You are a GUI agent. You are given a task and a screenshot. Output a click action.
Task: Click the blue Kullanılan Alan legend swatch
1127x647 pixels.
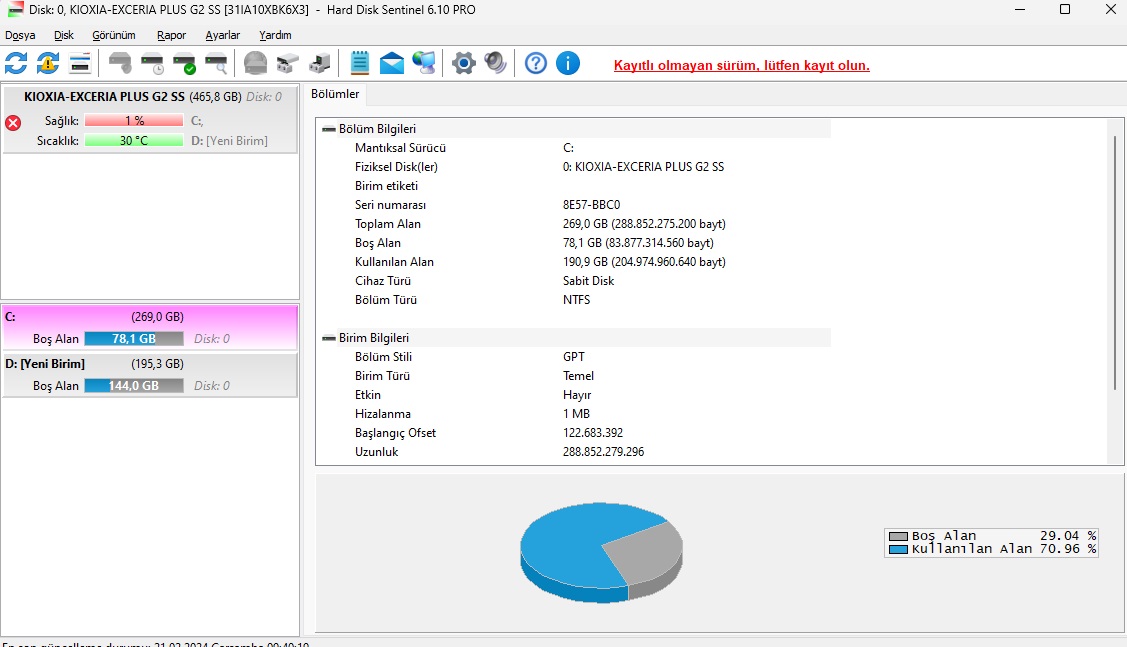click(x=898, y=549)
